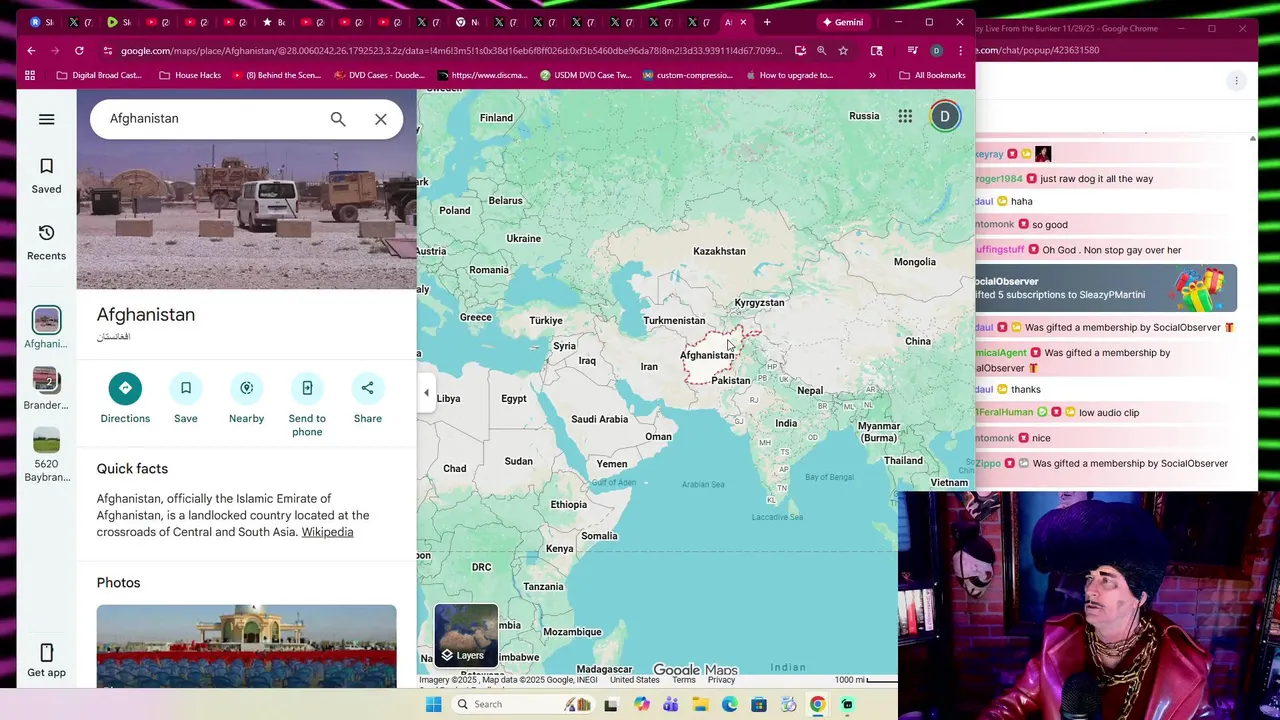Click the Afghanistan label on the map

coord(707,355)
